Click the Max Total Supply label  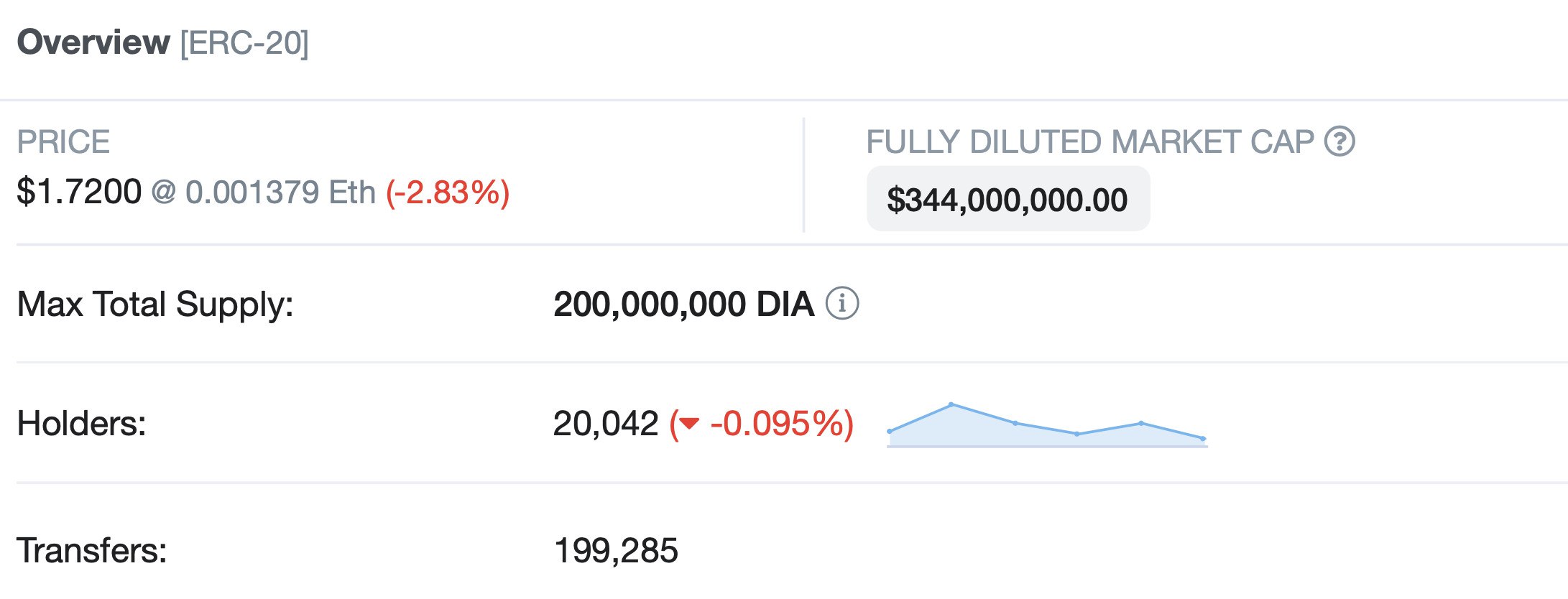[x=155, y=304]
